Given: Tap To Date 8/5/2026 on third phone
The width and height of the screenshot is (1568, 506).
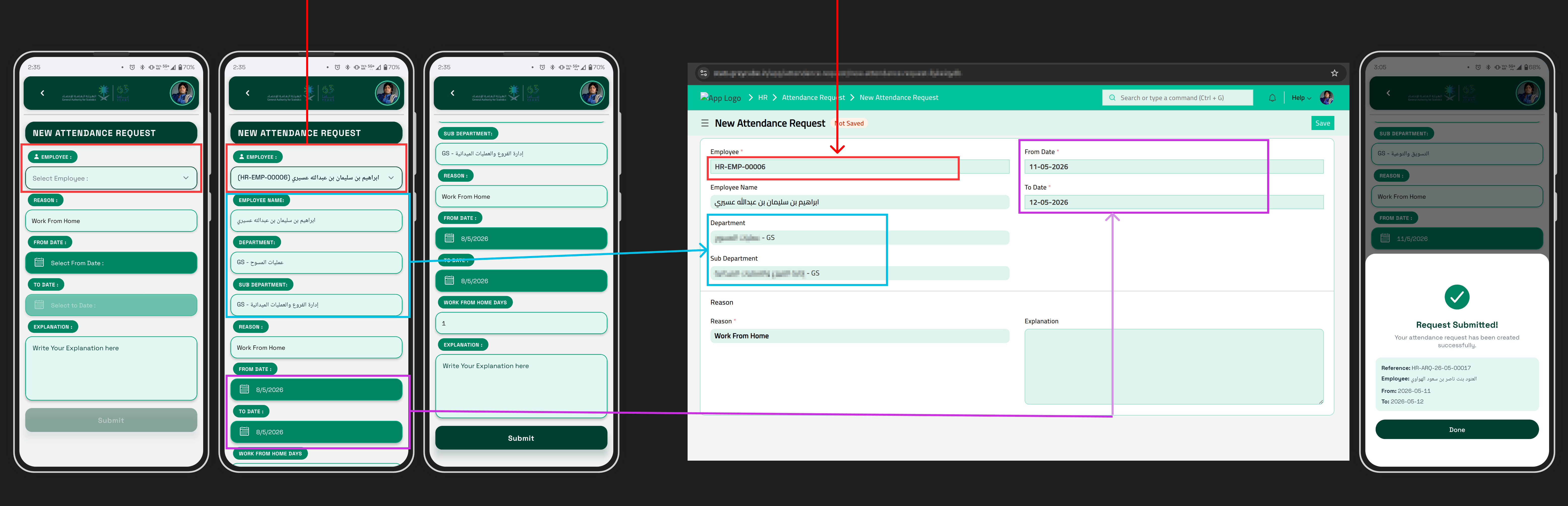Looking at the screenshot, I should click(521, 281).
